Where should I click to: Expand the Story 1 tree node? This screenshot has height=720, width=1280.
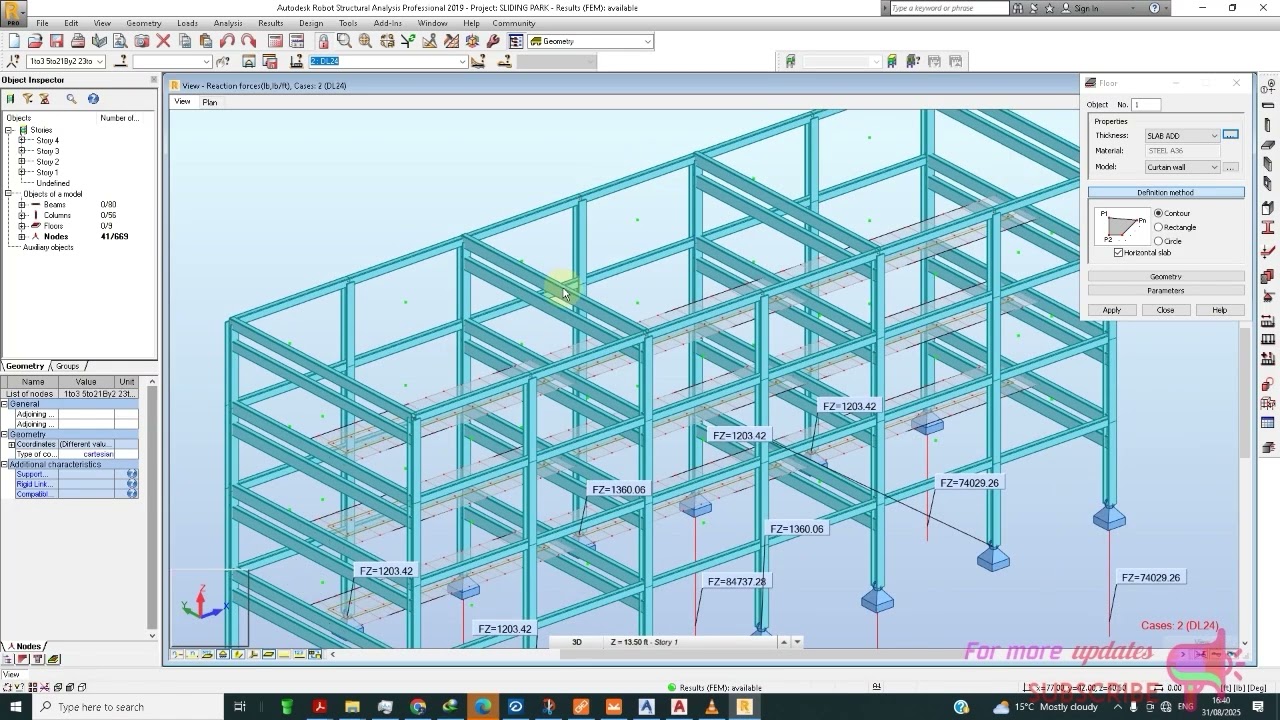tap(22, 172)
